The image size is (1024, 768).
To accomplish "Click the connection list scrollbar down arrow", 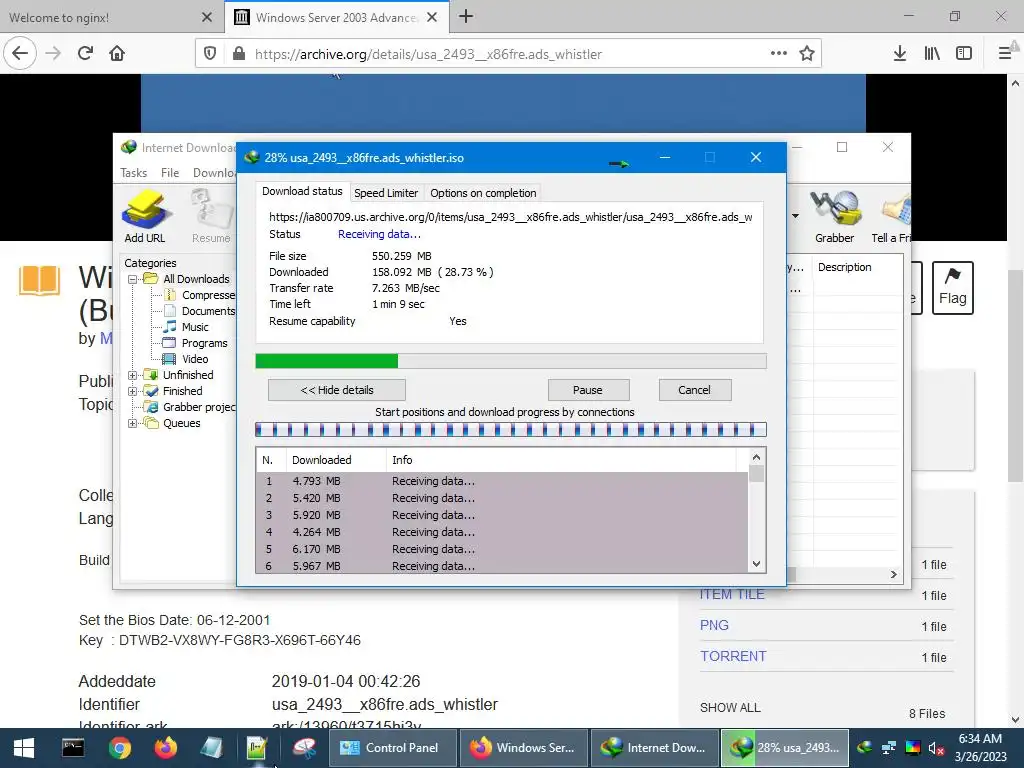I will [756, 564].
